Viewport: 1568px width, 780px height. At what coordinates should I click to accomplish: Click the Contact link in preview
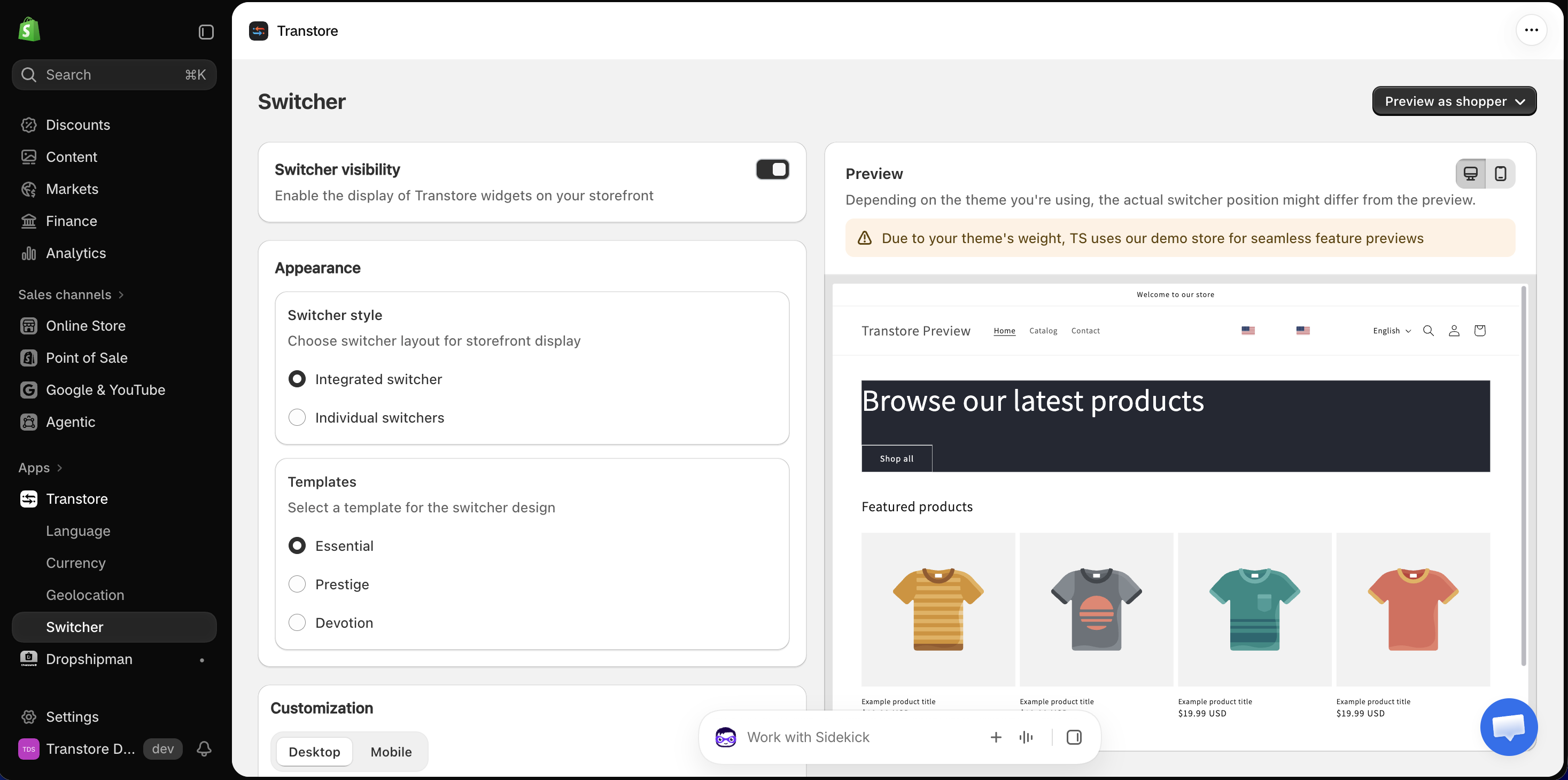point(1085,330)
